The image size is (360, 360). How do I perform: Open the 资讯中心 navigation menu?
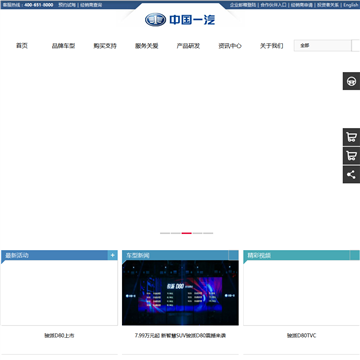pyautogui.click(x=230, y=46)
